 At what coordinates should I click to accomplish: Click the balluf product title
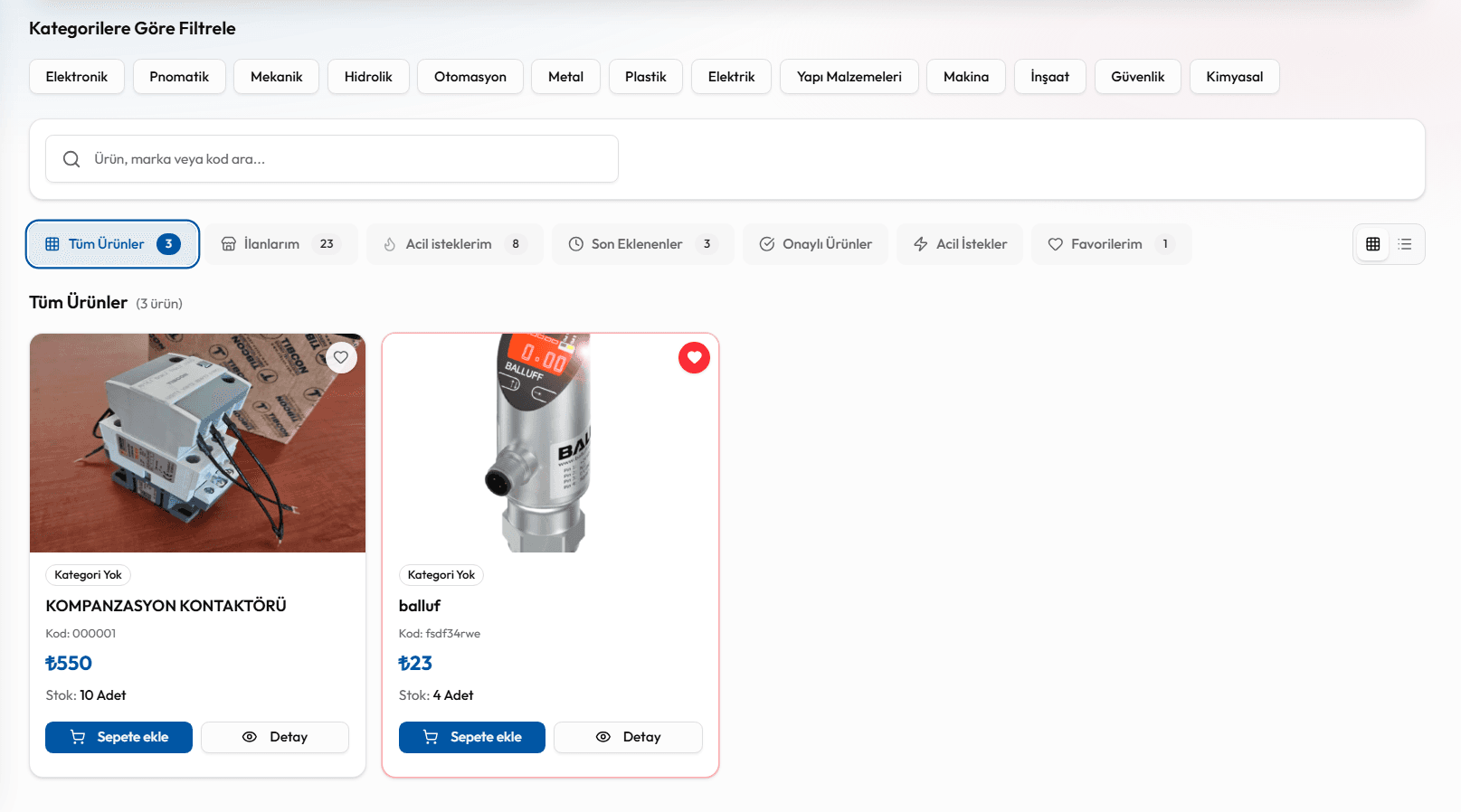click(x=420, y=606)
